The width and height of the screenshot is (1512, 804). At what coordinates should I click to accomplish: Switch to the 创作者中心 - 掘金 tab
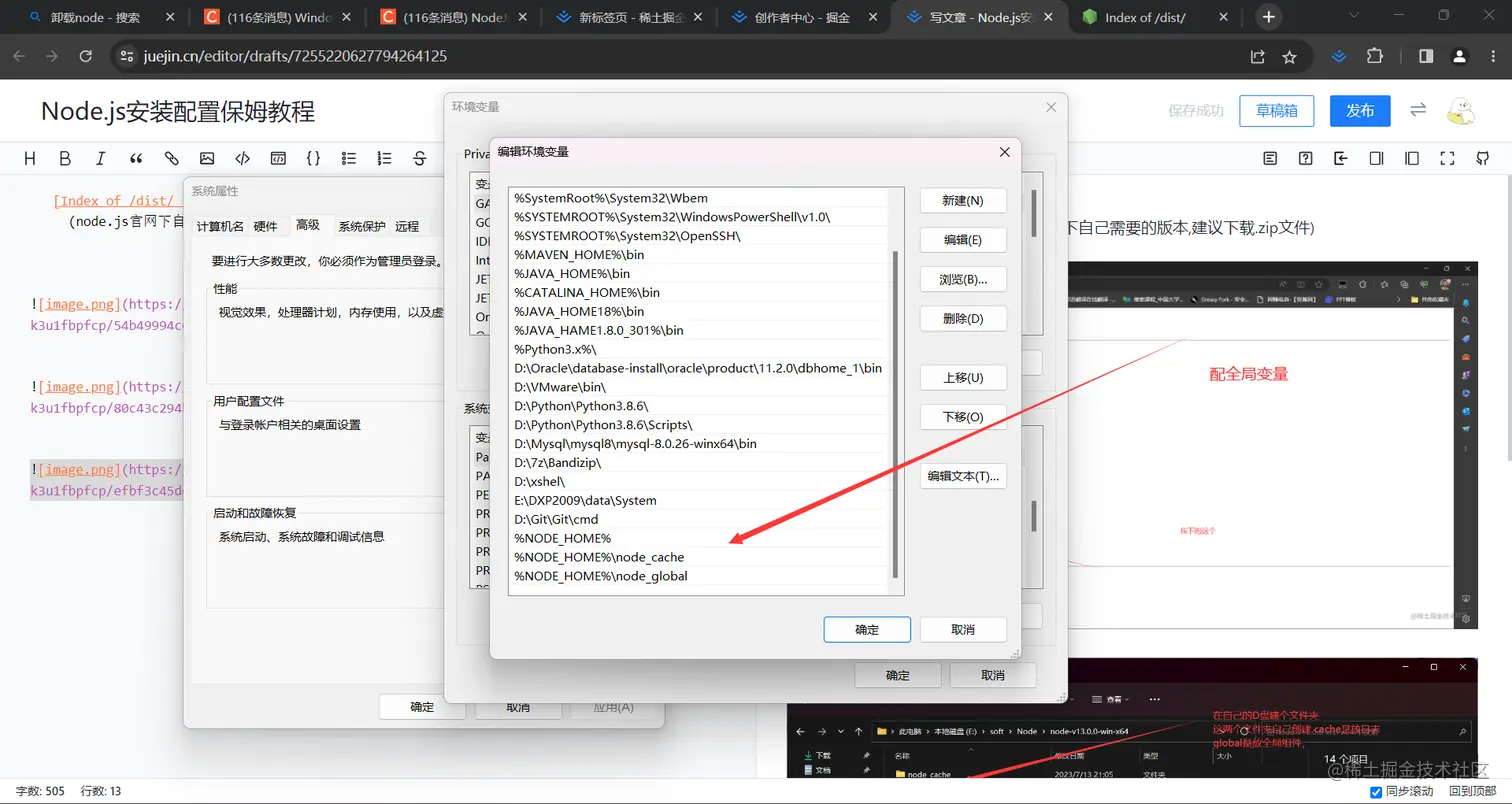coord(804,17)
